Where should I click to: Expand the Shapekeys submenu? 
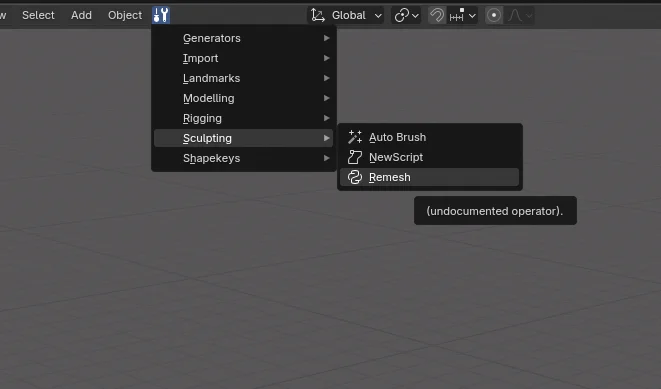[x=244, y=158]
